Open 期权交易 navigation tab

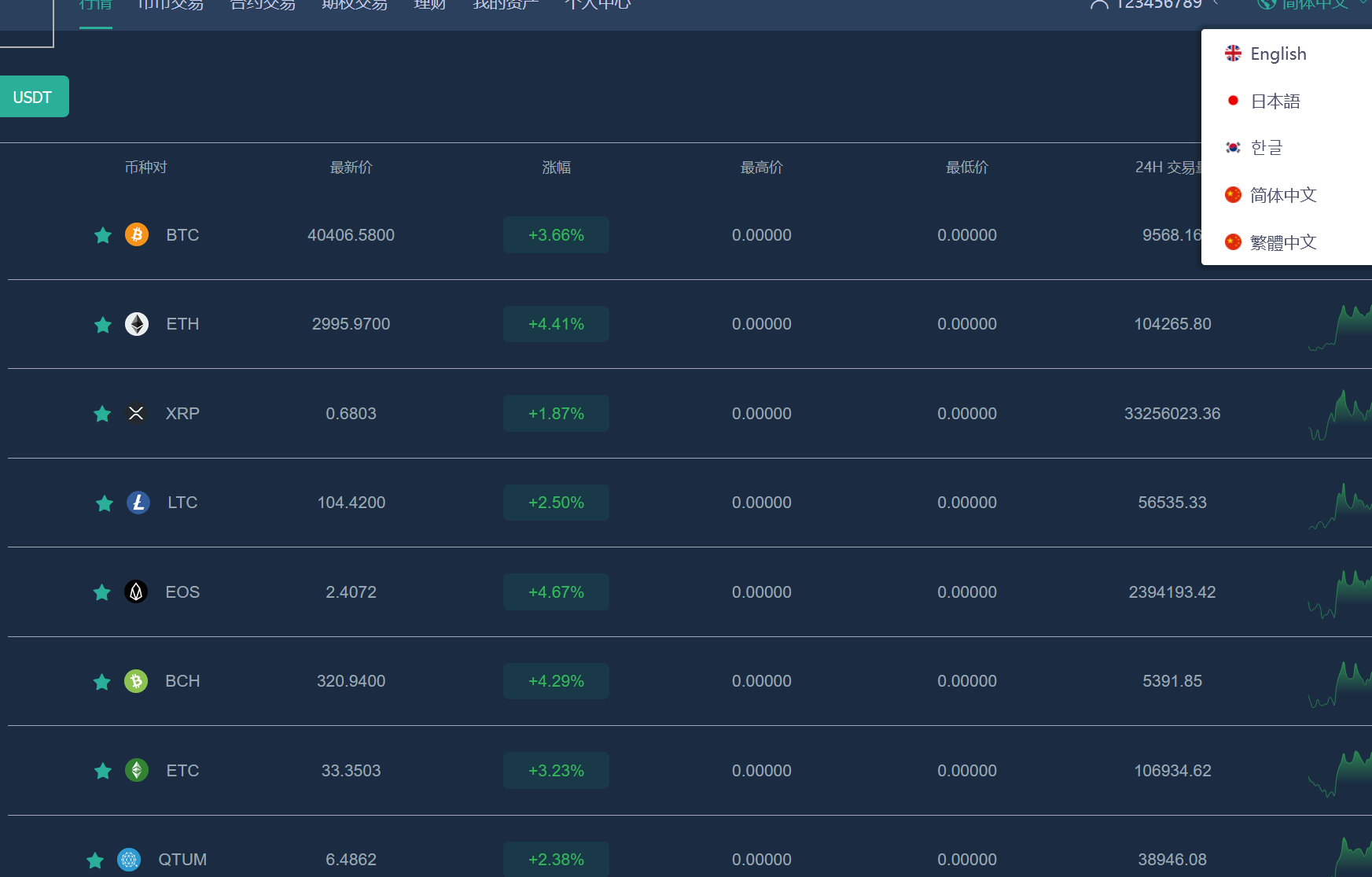[x=355, y=5]
